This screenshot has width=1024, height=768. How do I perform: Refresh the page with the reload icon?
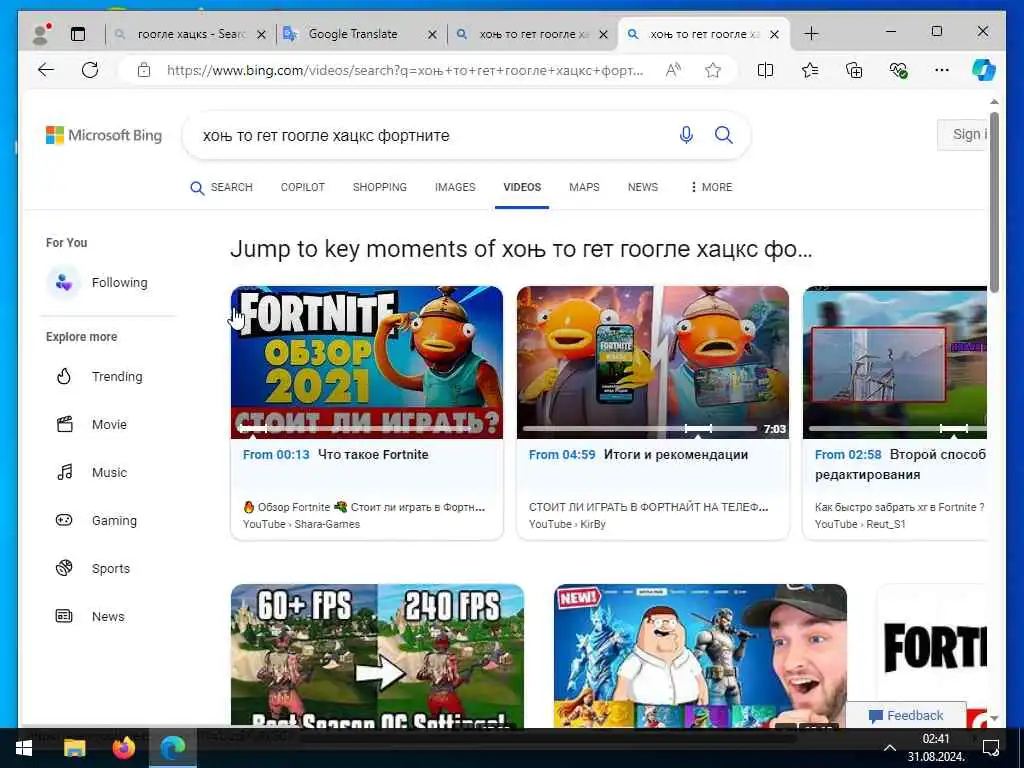tap(90, 70)
